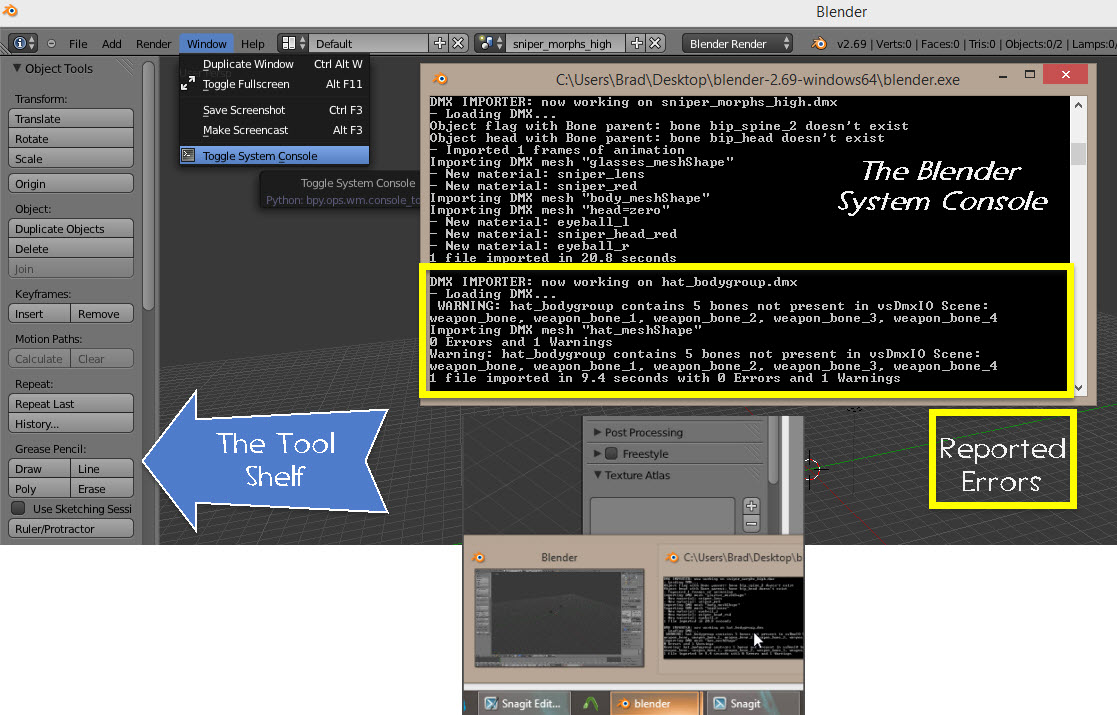
Task: Click the Translate button
Action: click(71, 119)
